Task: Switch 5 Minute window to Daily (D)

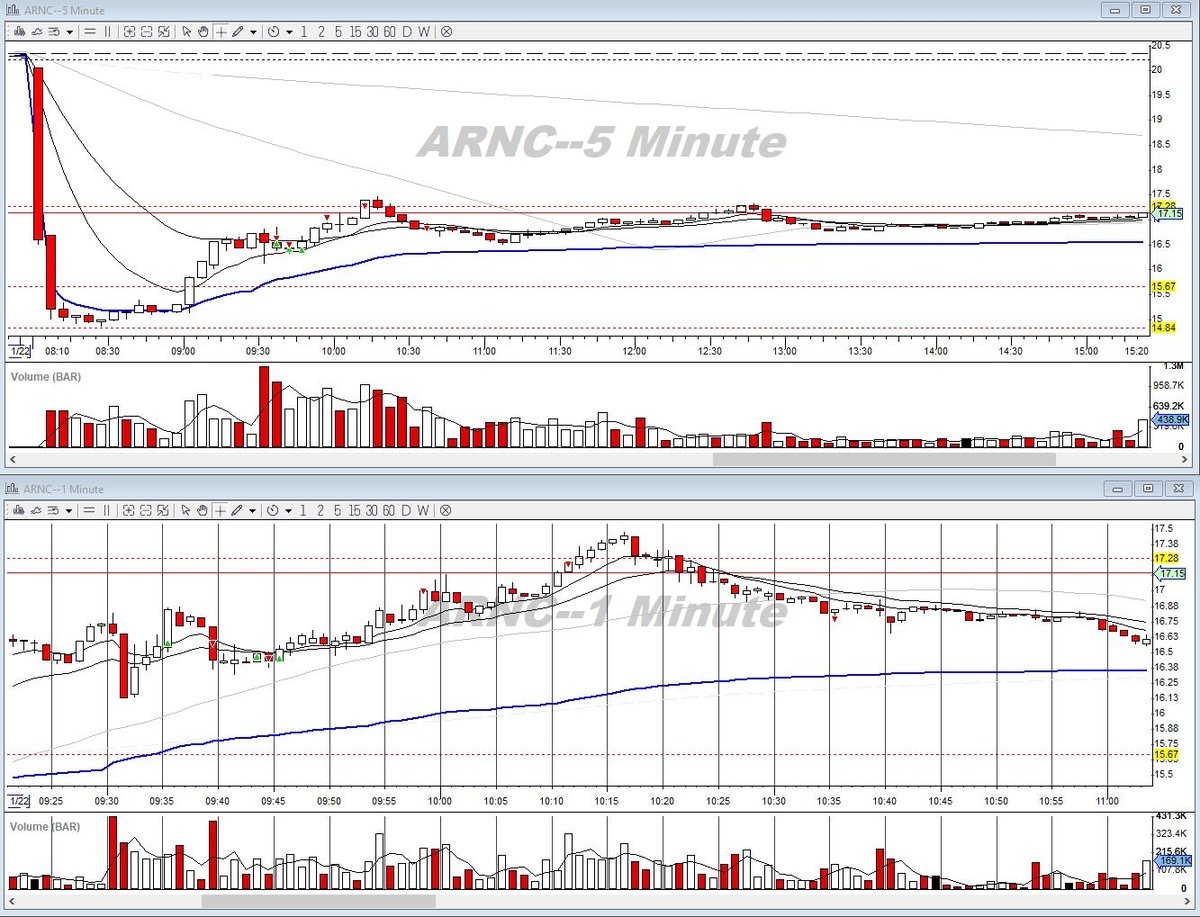Action: point(407,31)
